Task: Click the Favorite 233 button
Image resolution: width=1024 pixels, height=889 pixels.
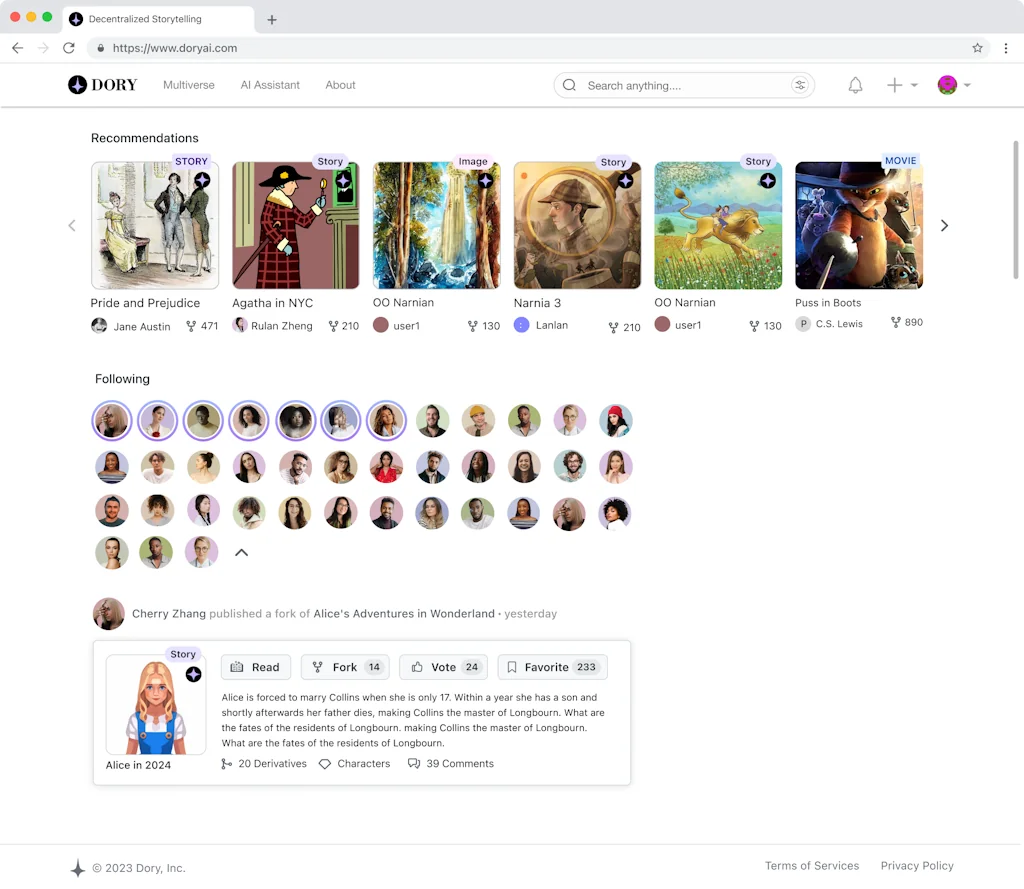Action: (552, 667)
